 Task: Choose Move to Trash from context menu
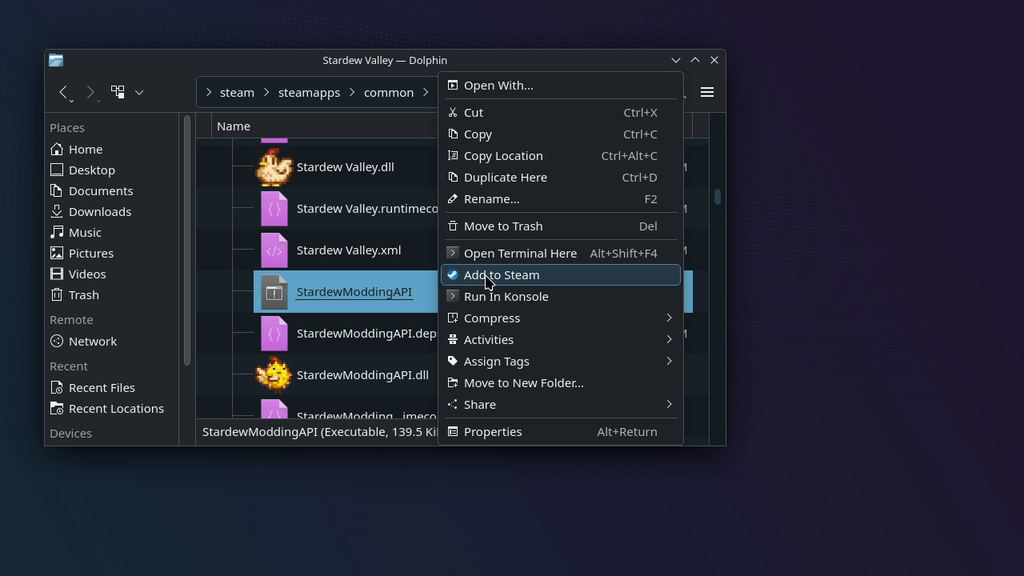(560, 226)
